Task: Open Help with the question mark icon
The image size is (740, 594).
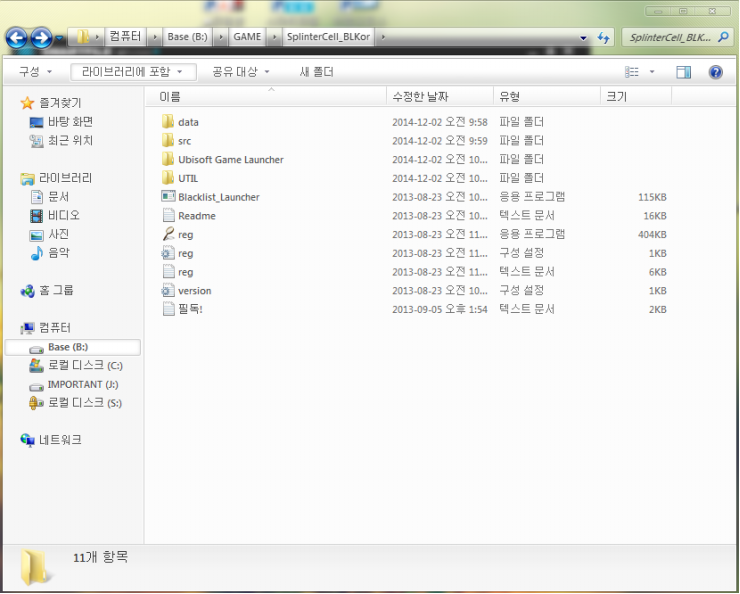Action: [715, 72]
